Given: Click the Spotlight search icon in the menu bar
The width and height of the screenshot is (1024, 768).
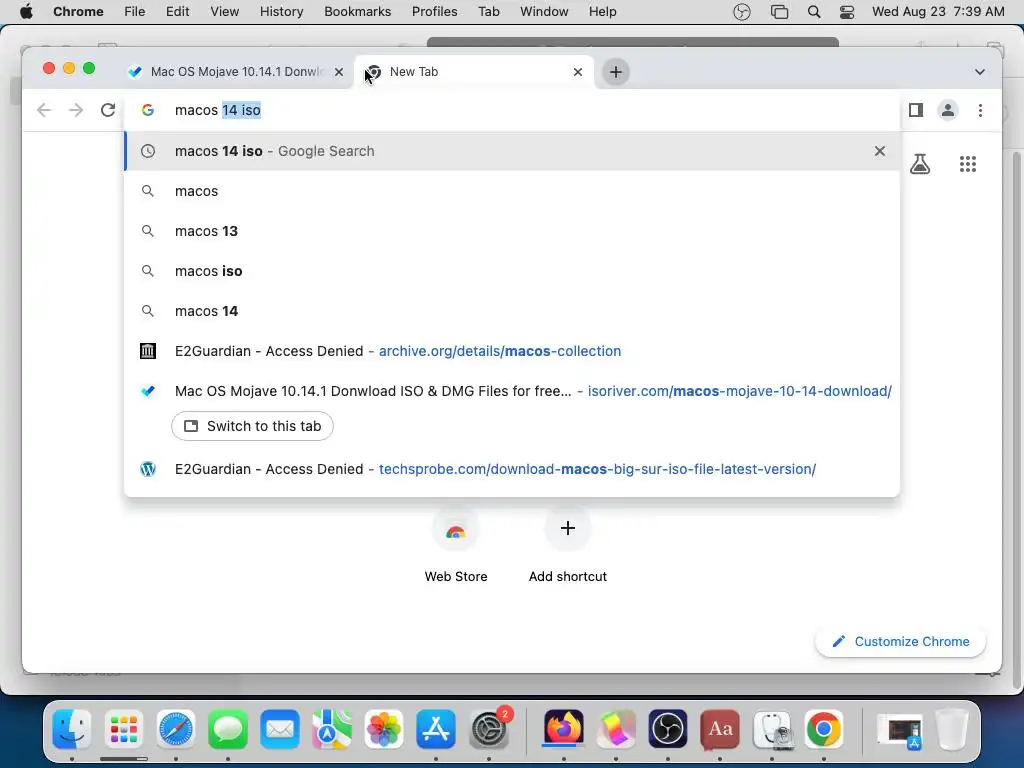Looking at the screenshot, I should [814, 12].
